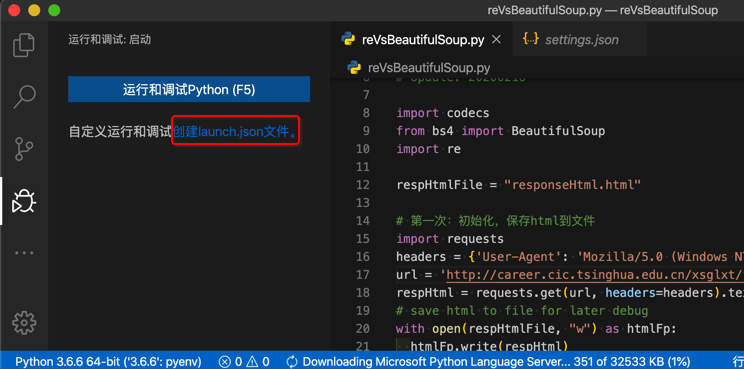Click the "responseHtml.html" string in code
This screenshot has width=744, height=369.
tap(573, 184)
